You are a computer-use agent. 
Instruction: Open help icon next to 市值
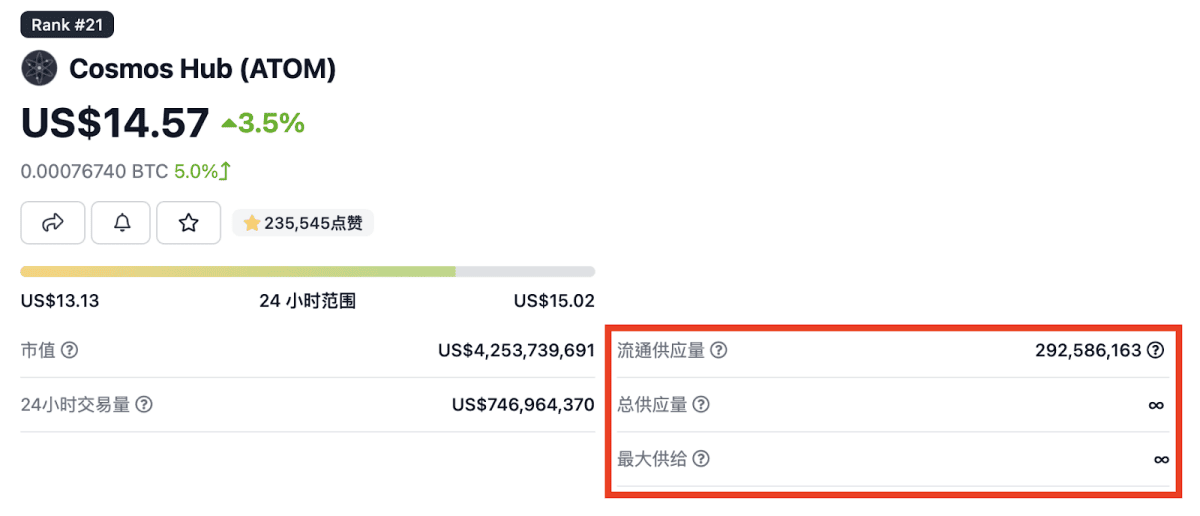(70, 351)
